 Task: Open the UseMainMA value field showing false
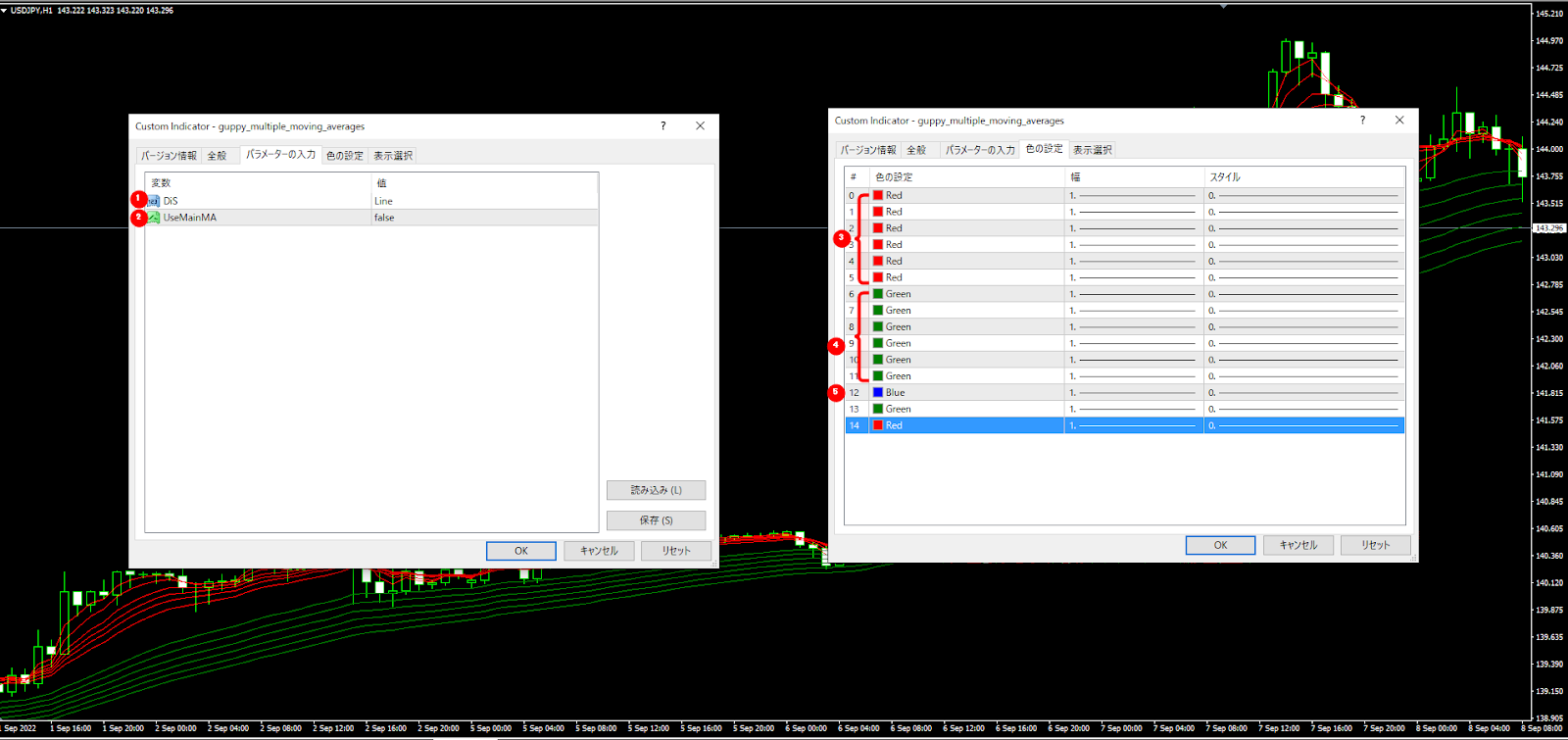[x=483, y=218]
